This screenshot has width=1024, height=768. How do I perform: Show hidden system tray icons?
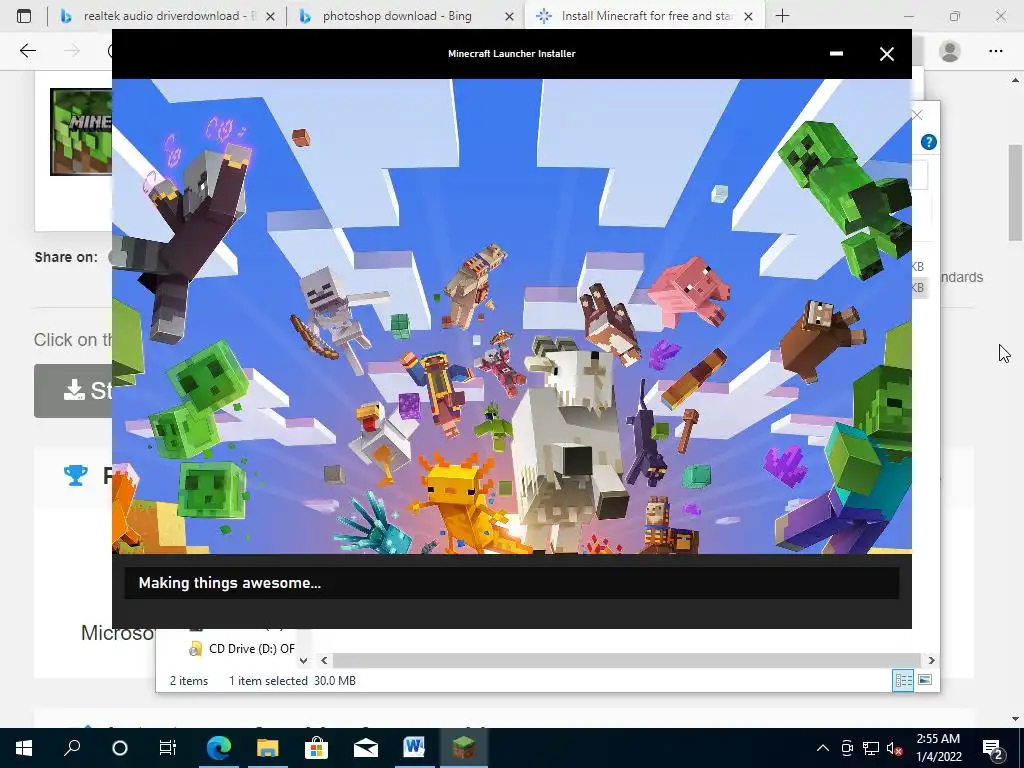823,748
